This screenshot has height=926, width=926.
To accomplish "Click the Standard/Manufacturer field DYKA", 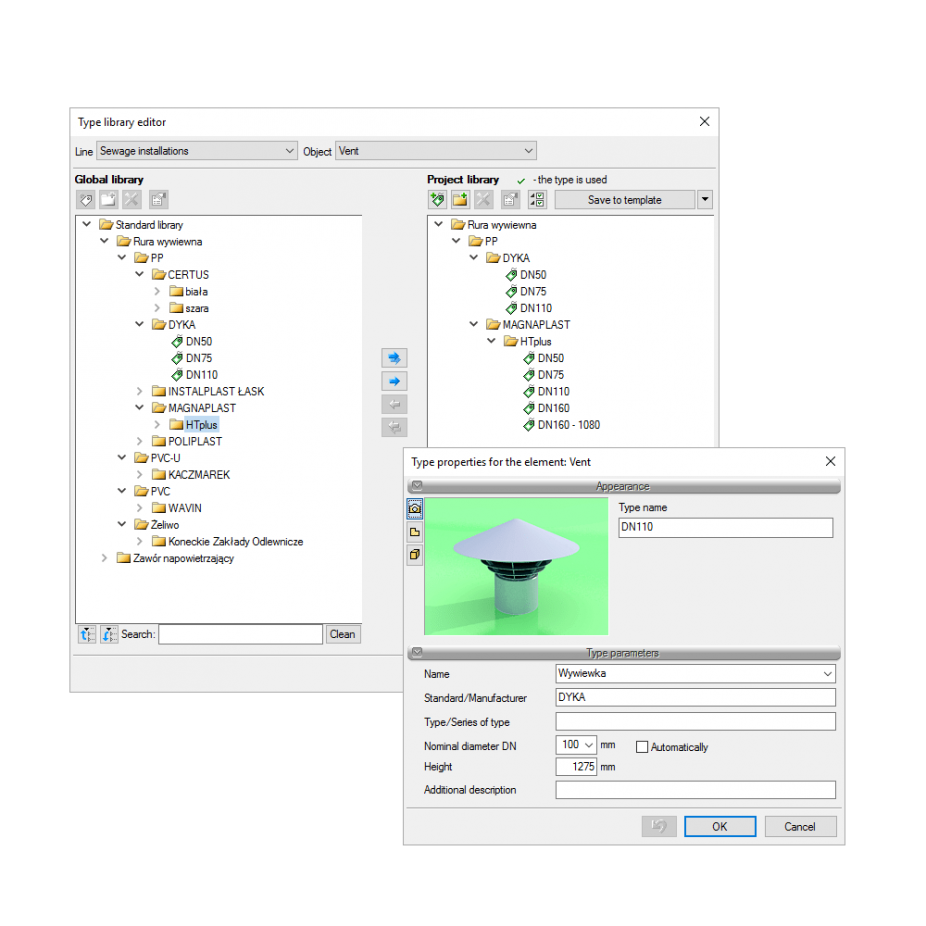I will pos(696,697).
